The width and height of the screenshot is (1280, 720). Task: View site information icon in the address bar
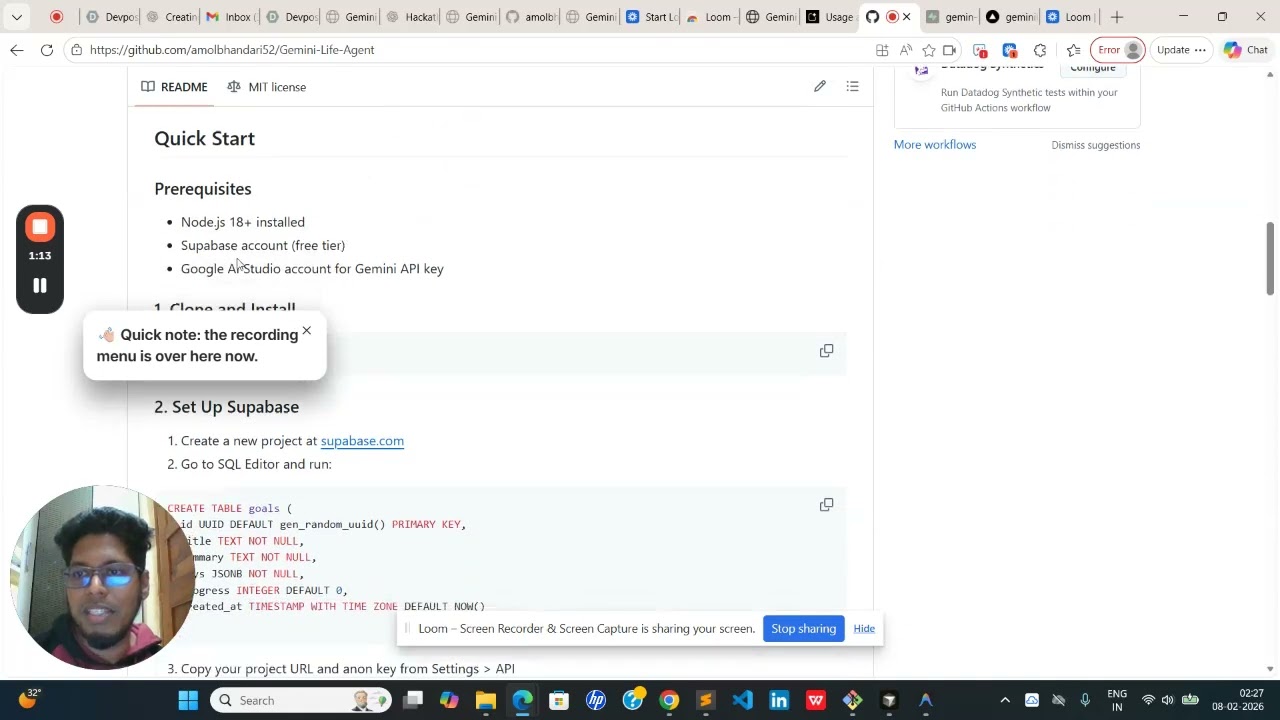point(76,50)
